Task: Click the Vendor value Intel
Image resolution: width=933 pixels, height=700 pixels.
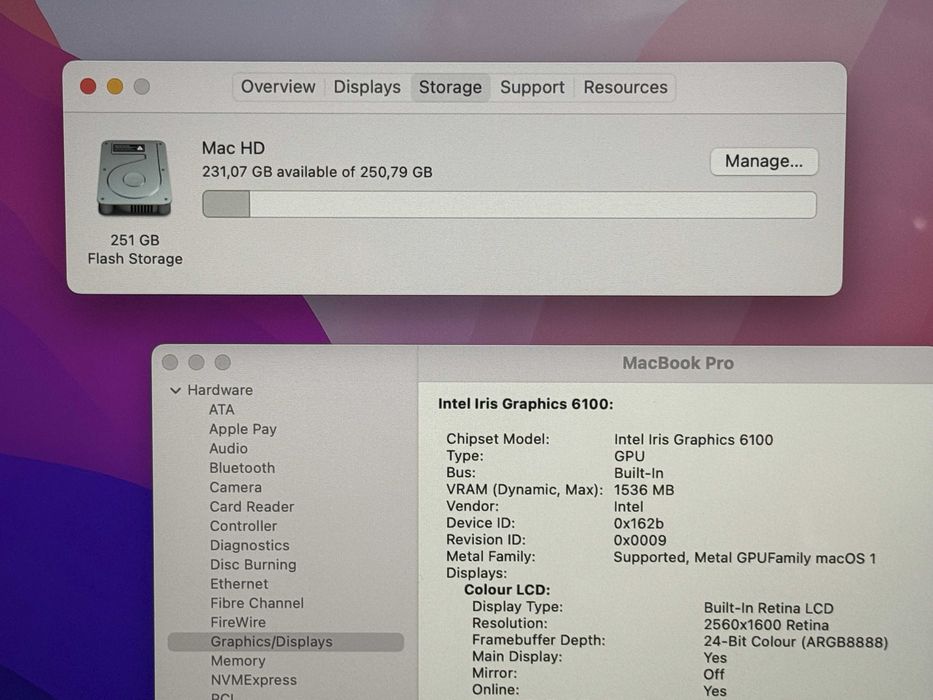Action: coord(628,507)
